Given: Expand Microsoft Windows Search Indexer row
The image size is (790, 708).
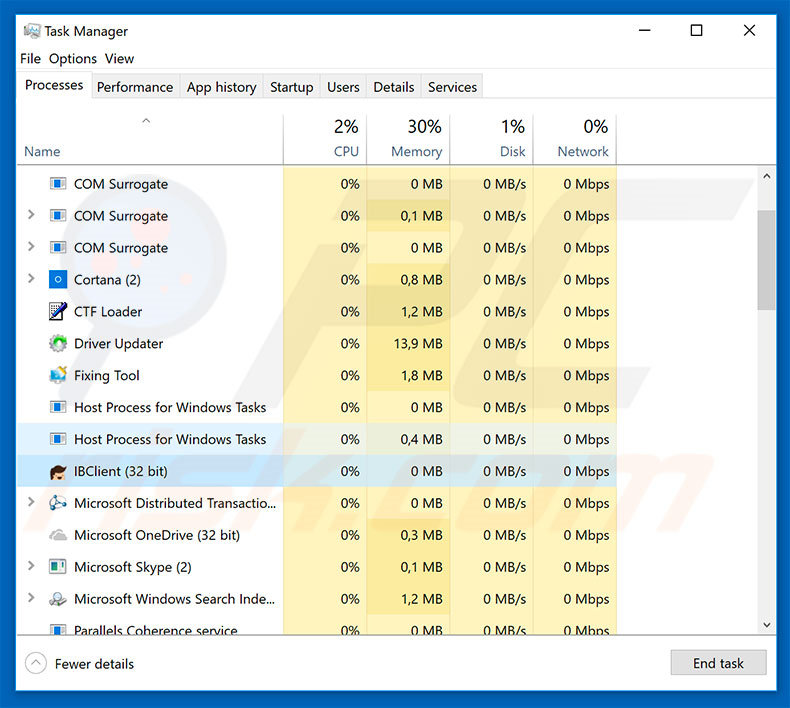Looking at the screenshot, I should pos(31,598).
